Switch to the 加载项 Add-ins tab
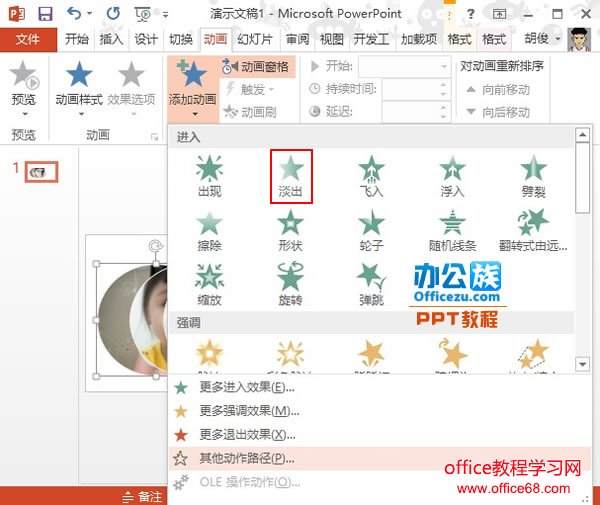This screenshot has height=505, width=600. coord(419,39)
